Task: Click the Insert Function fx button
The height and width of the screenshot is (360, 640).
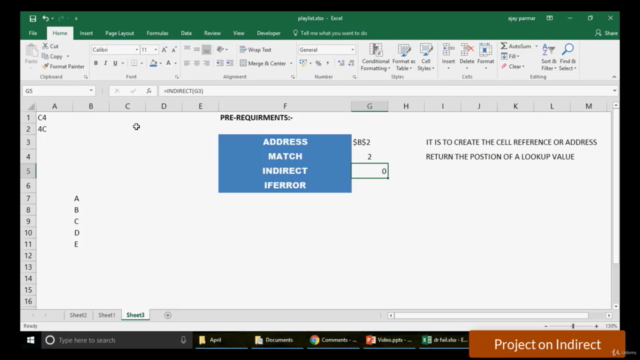Action: point(149,91)
